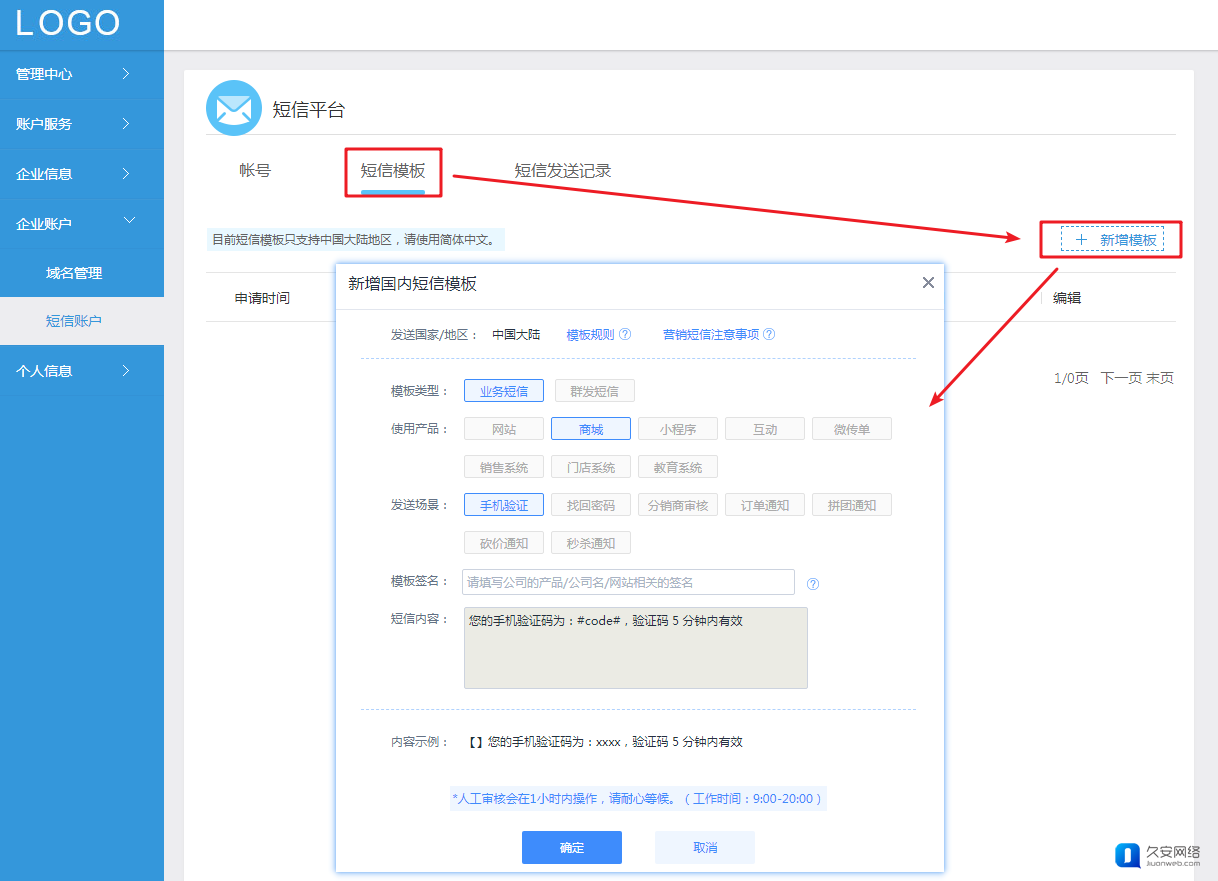Open 域名管理 in sidebar
Image resolution: width=1218 pixels, height=881 pixels.
coord(74,273)
